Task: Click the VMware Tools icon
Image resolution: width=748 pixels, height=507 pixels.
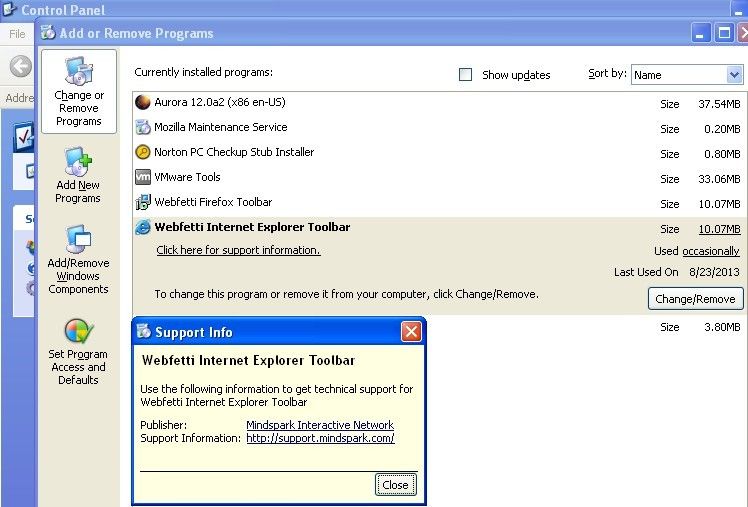Action: (143, 177)
